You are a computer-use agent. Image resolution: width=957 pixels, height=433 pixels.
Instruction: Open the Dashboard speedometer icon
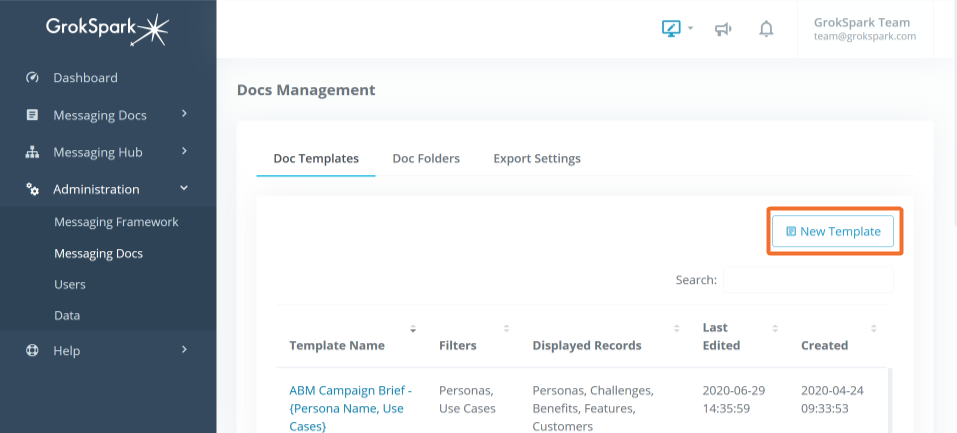32,78
